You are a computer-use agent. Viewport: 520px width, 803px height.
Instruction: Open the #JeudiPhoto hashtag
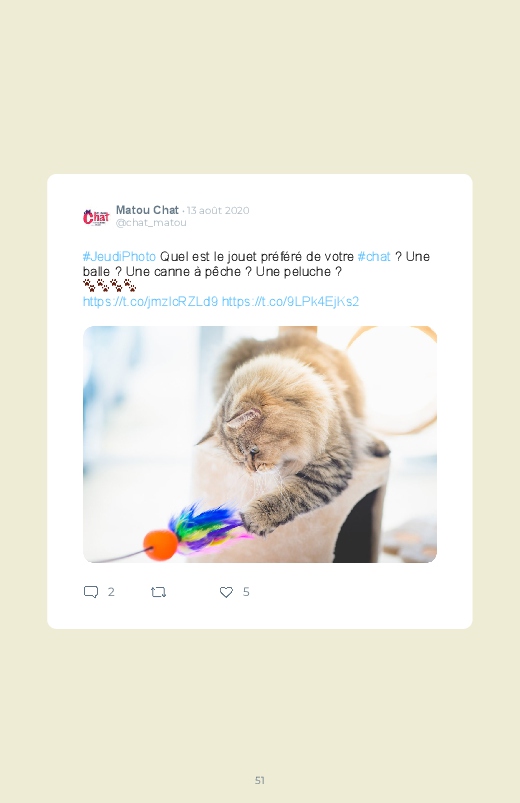point(119,257)
